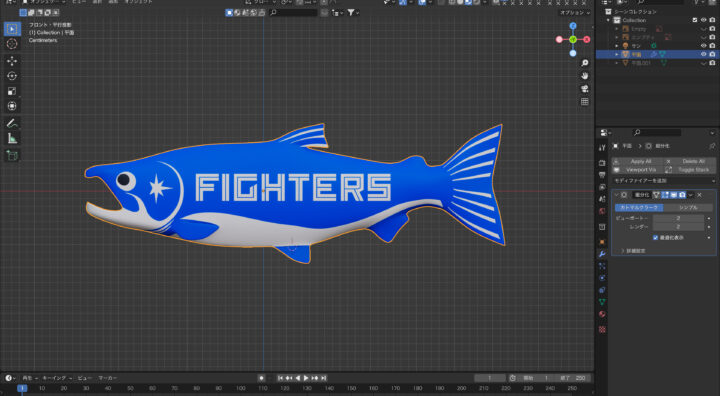Viewport: 720px width, 396px height.
Task: Switch subdivision type to Simple
Action: (x=688, y=208)
